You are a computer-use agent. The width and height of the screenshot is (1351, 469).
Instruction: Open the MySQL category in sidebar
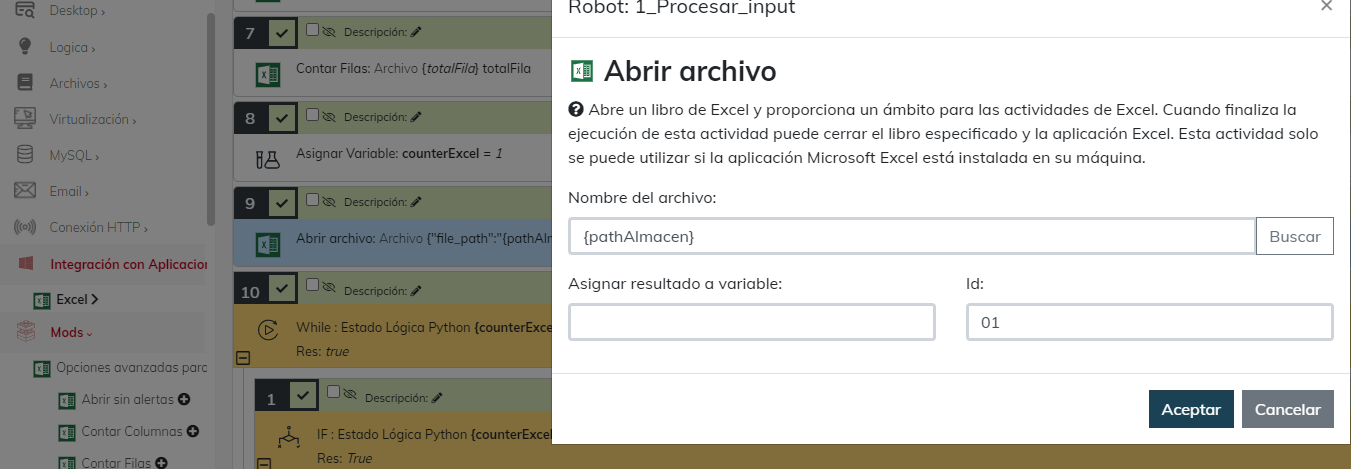73,156
